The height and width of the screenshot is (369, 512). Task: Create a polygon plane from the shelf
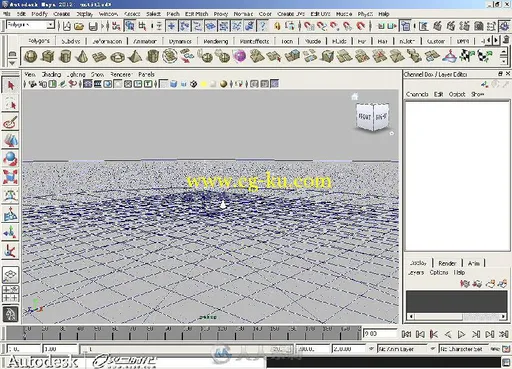click(99, 56)
